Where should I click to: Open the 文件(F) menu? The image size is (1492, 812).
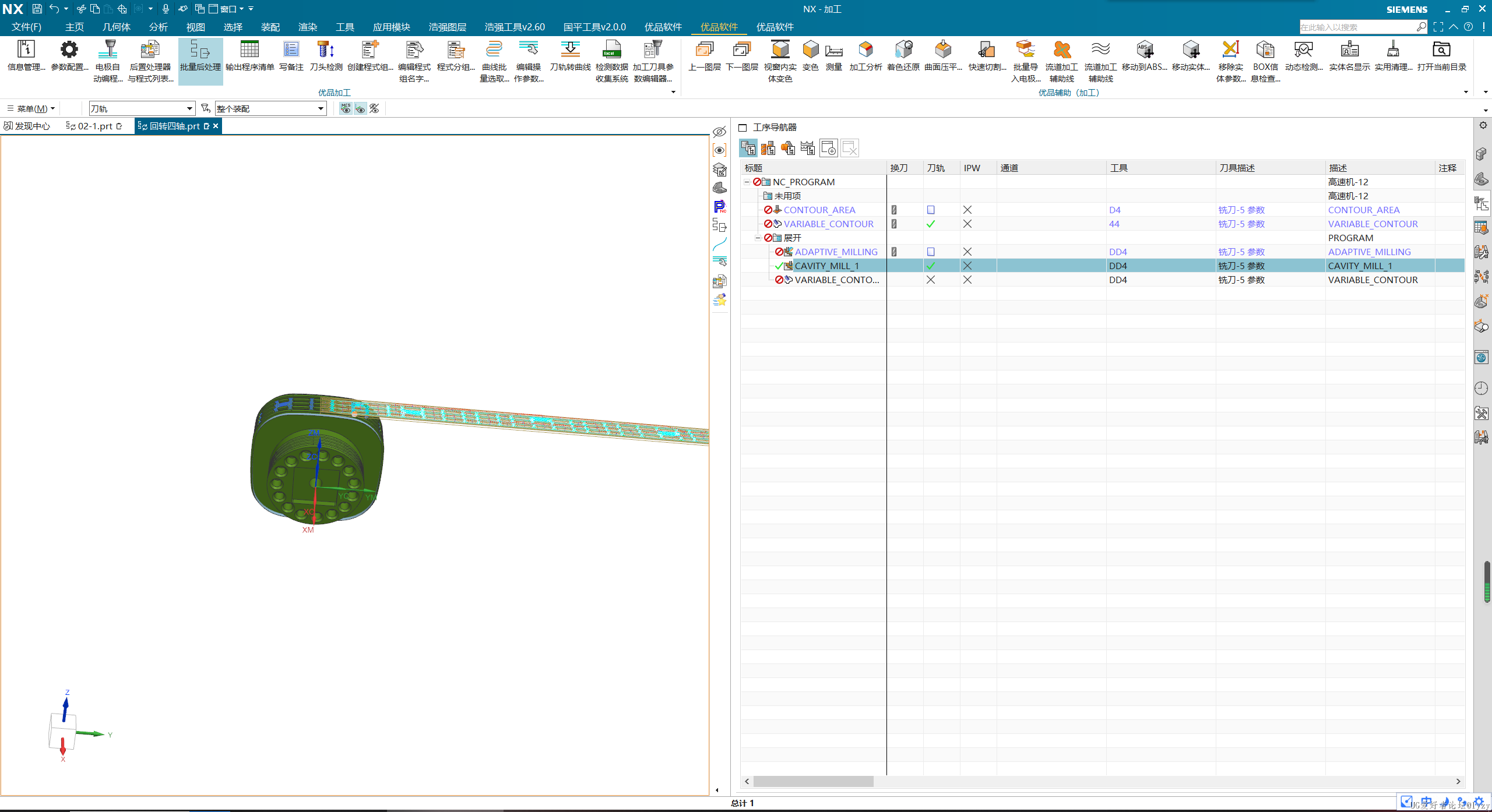(26, 27)
